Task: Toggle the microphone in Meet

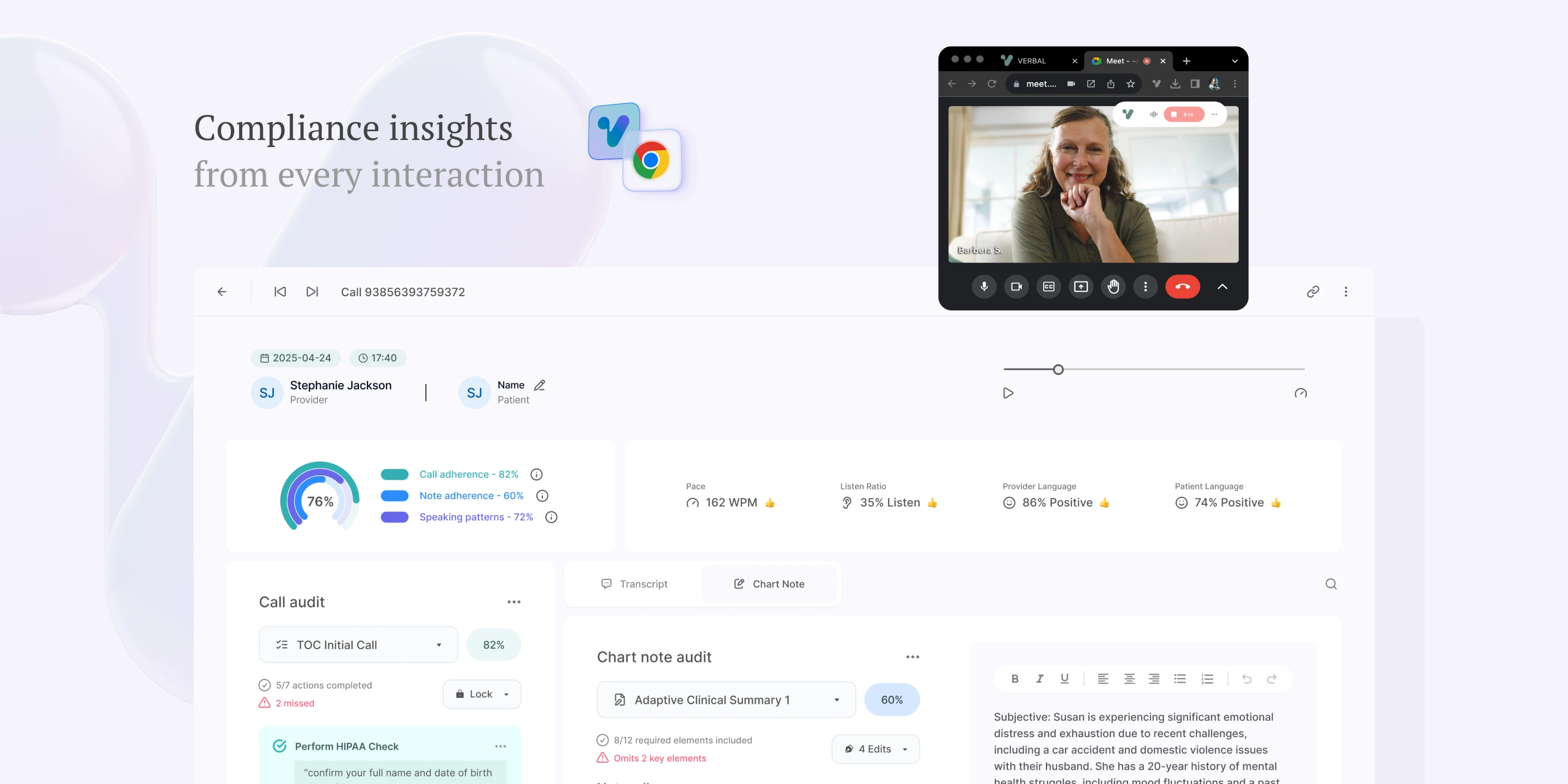Action: pyautogui.click(x=984, y=287)
